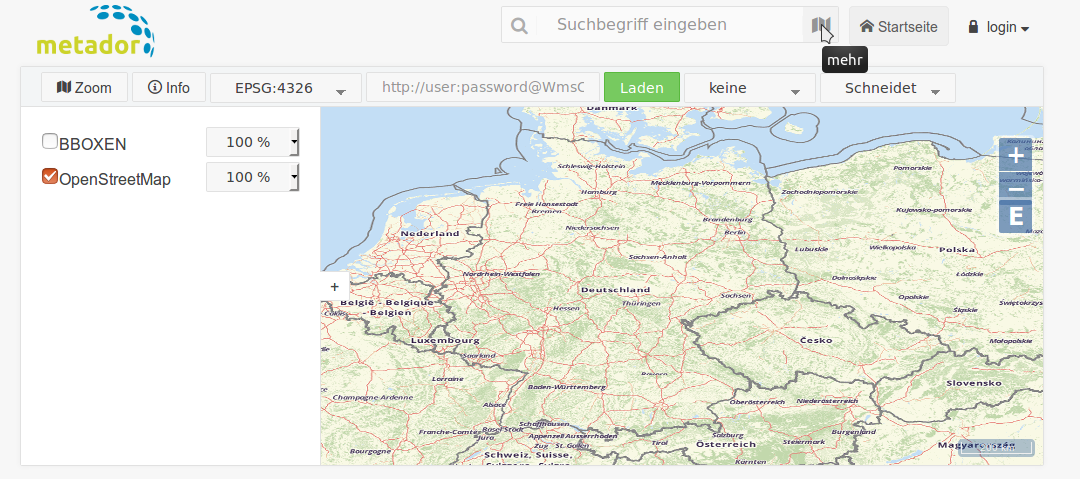This screenshot has height=479, width=1080.
Task: Activate the Info tool button
Action: point(169,88)
